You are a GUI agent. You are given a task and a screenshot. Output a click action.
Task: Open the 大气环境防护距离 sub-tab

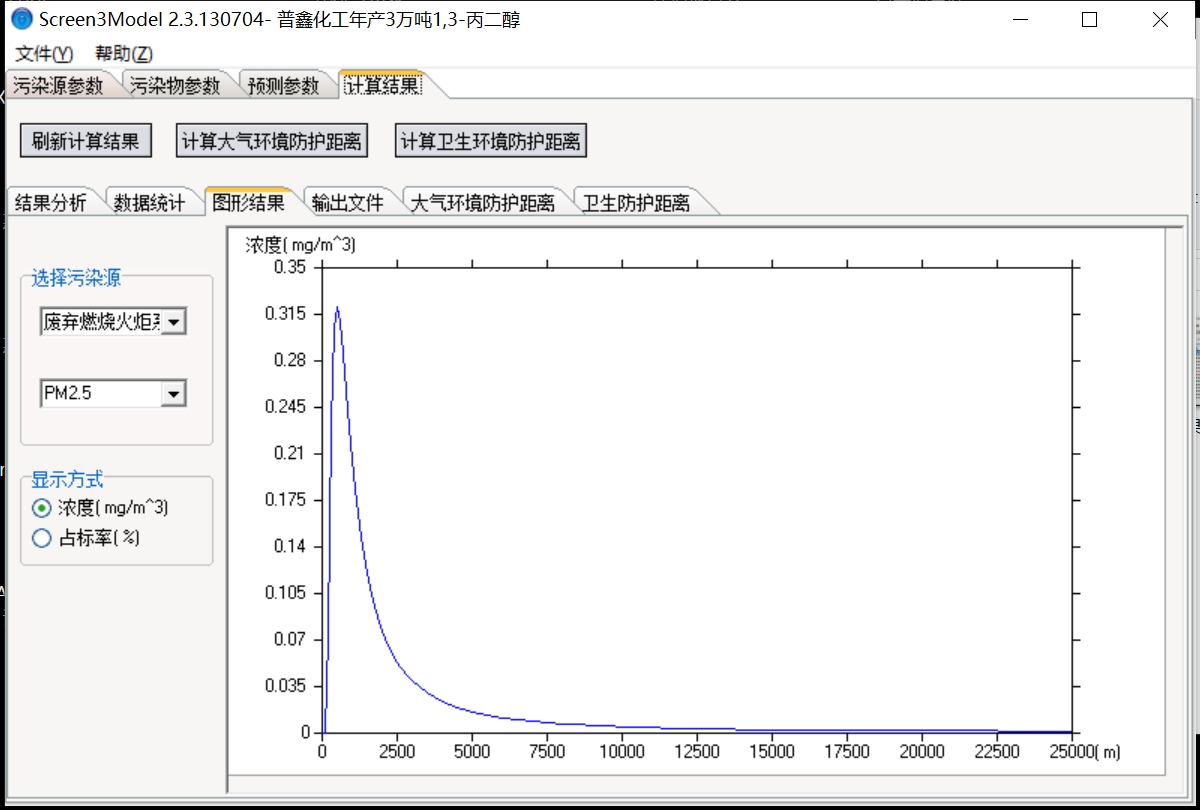484,203
